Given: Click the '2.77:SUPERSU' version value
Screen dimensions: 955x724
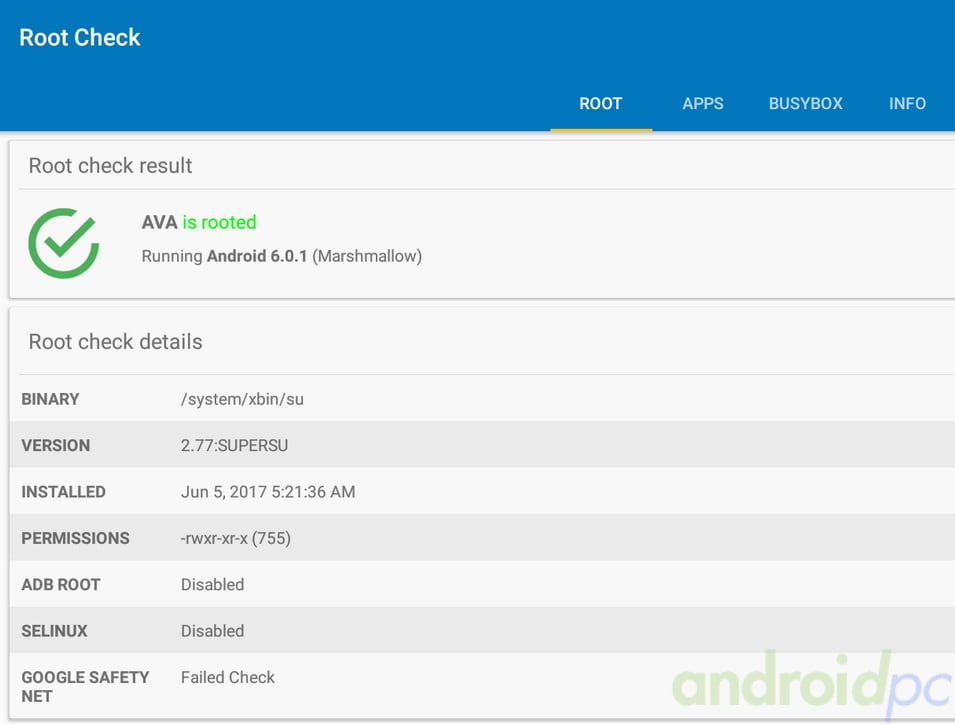Looking at the screenshot, I should pos(234,446).
